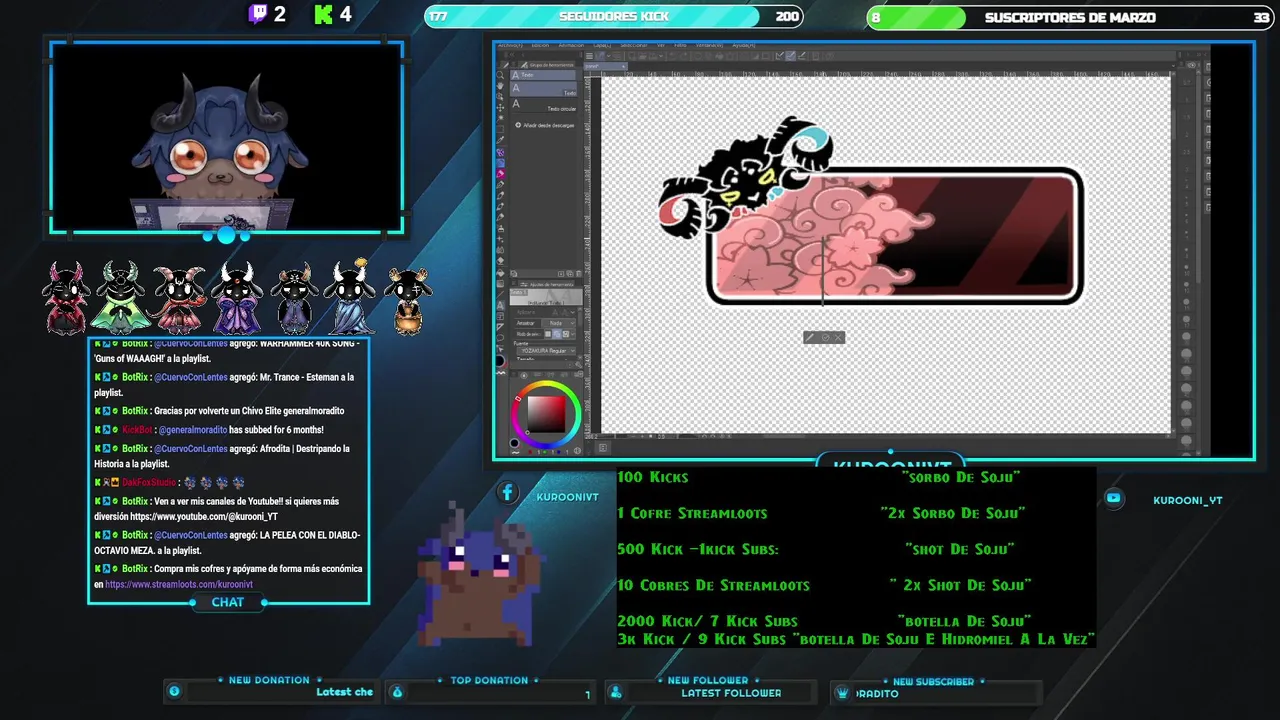Image resolution: width=1280 pixels, height=720 pixels.
Task: Click the 'botella De Soju' reward text
Action: point(964,621)
